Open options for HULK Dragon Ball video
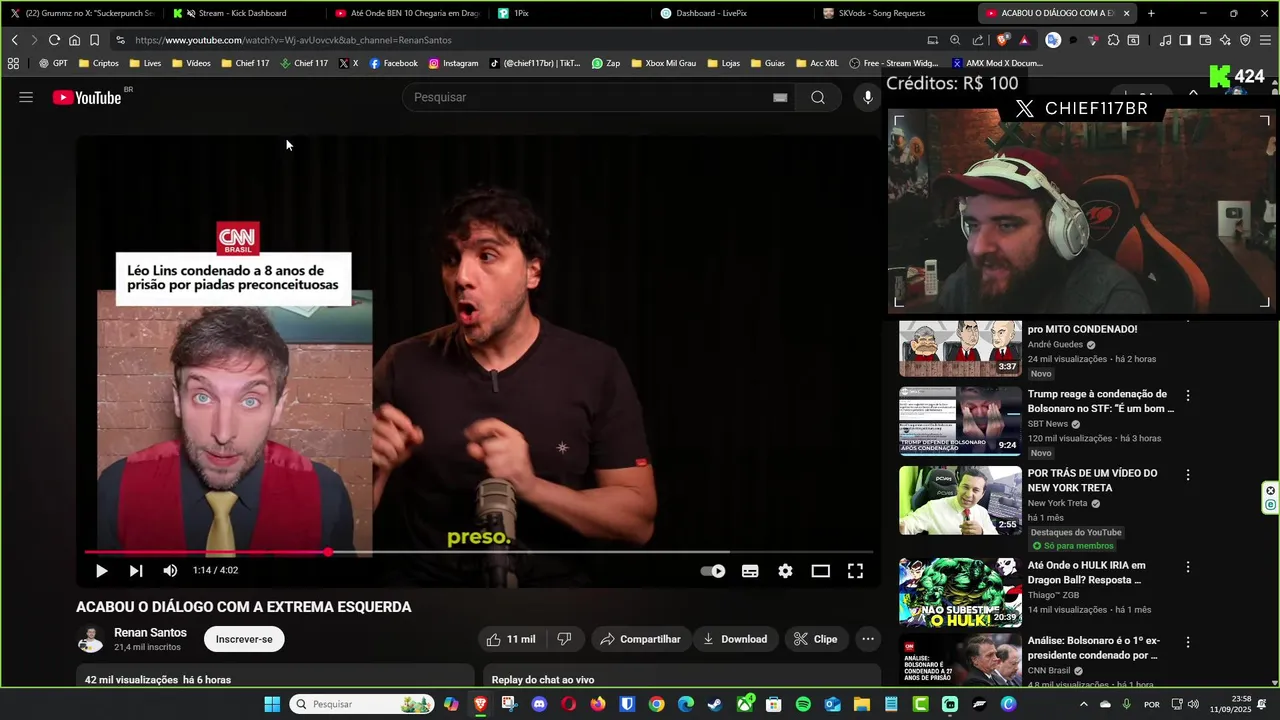The image size is (1280, 720). [x=1188, y=567]
